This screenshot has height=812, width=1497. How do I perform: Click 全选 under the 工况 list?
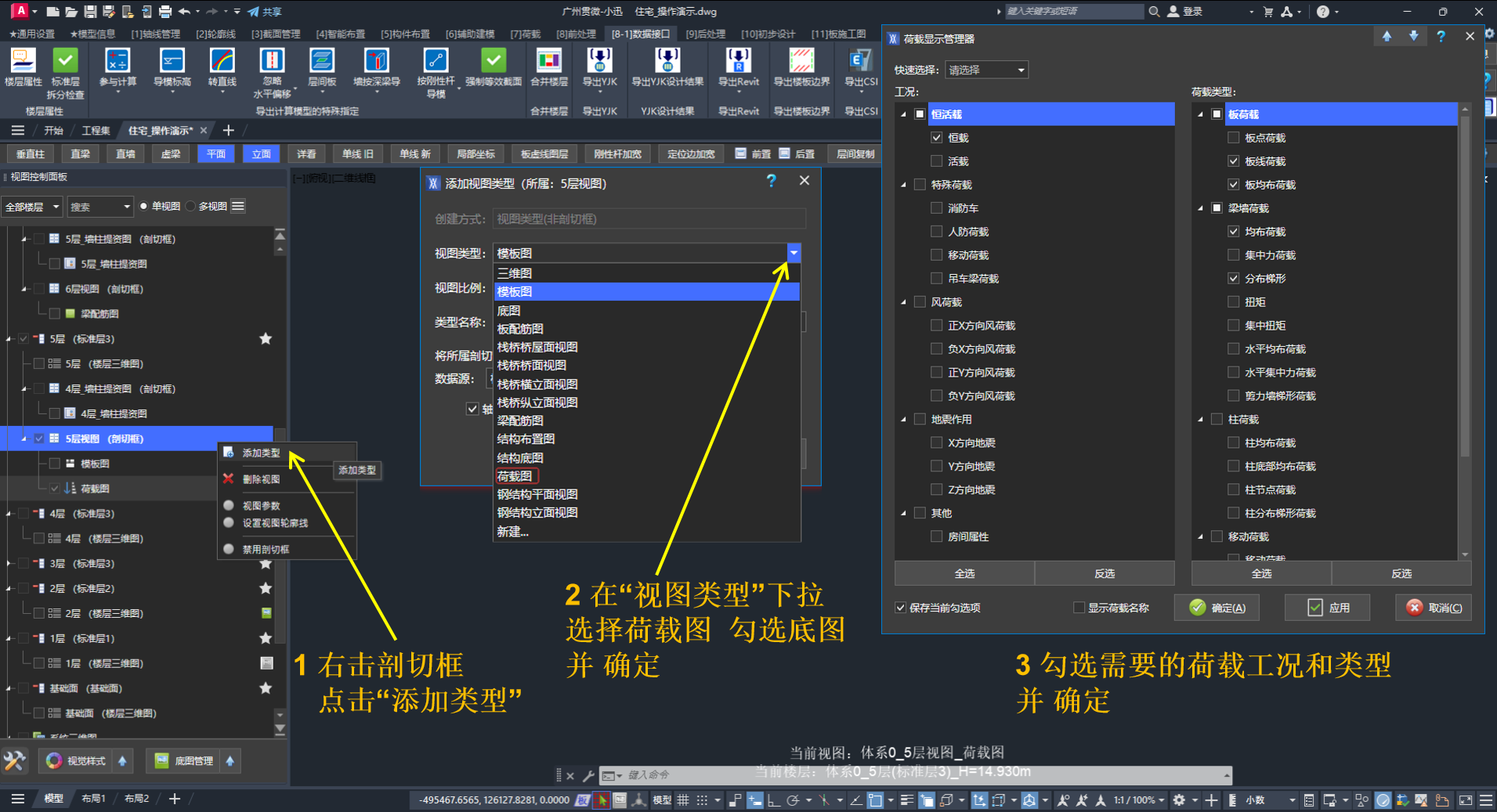point(964,574)
